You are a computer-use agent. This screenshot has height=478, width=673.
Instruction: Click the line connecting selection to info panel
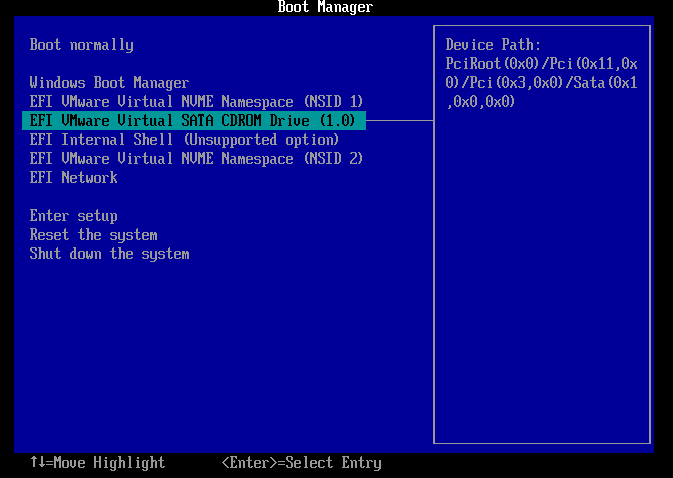pyautogui.click(x=400, y=121)
